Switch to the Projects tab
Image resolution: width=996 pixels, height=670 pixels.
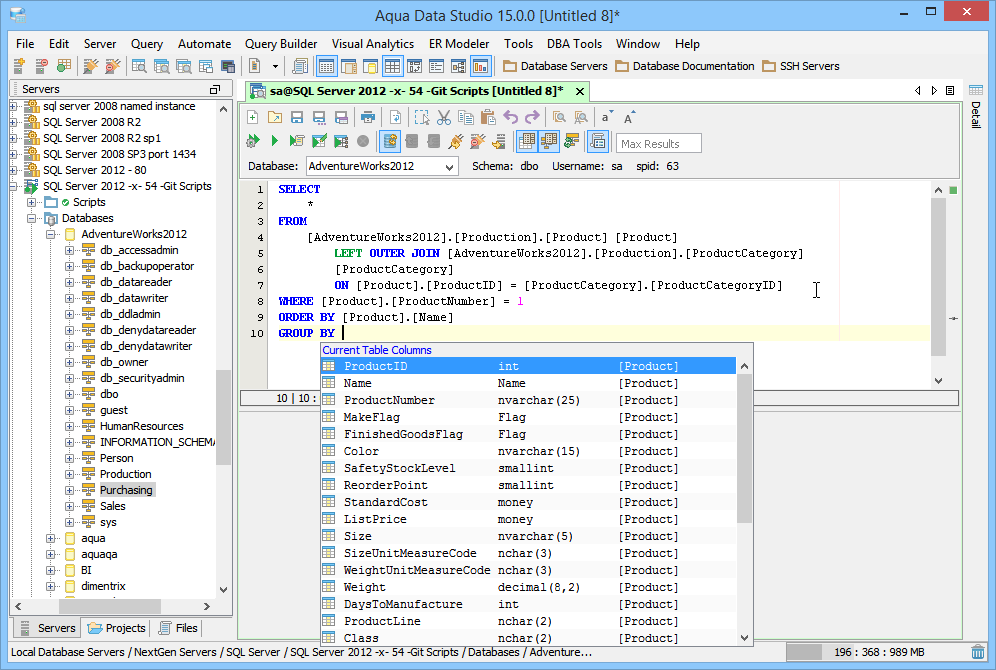[x=117, y=628]
